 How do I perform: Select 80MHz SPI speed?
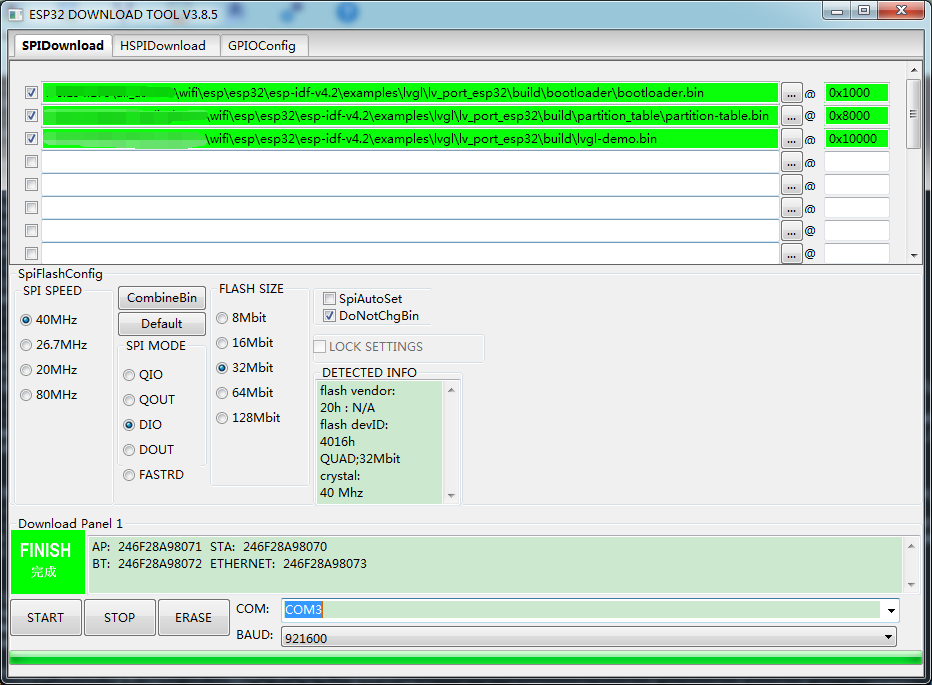(25, 394)
